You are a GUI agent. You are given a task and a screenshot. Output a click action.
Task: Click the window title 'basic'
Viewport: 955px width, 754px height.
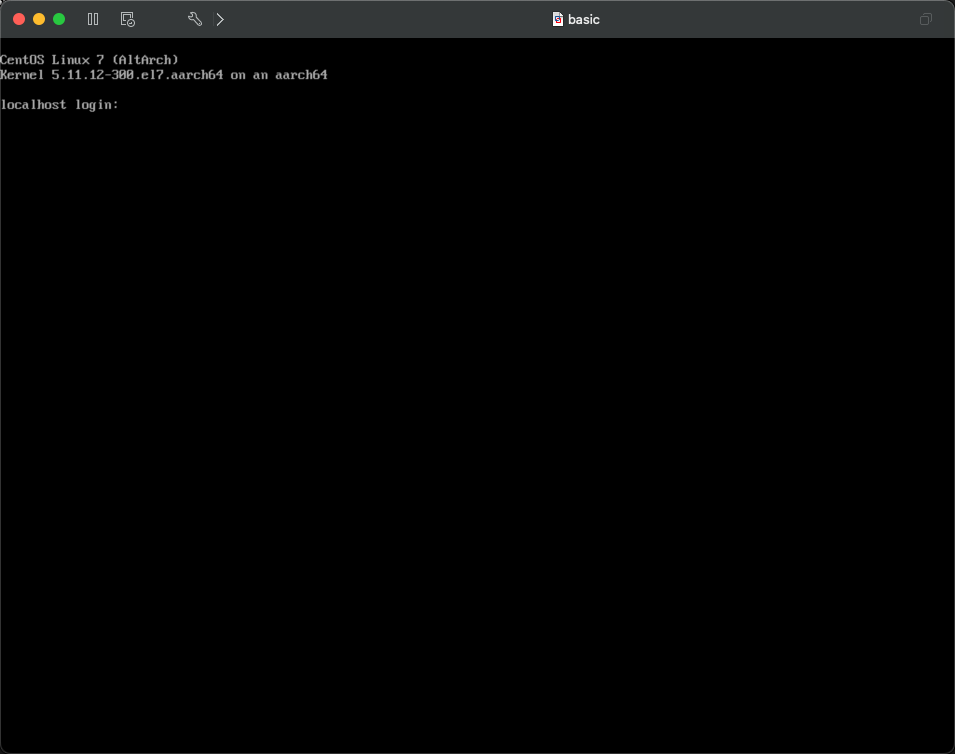(x=583, y=19)
